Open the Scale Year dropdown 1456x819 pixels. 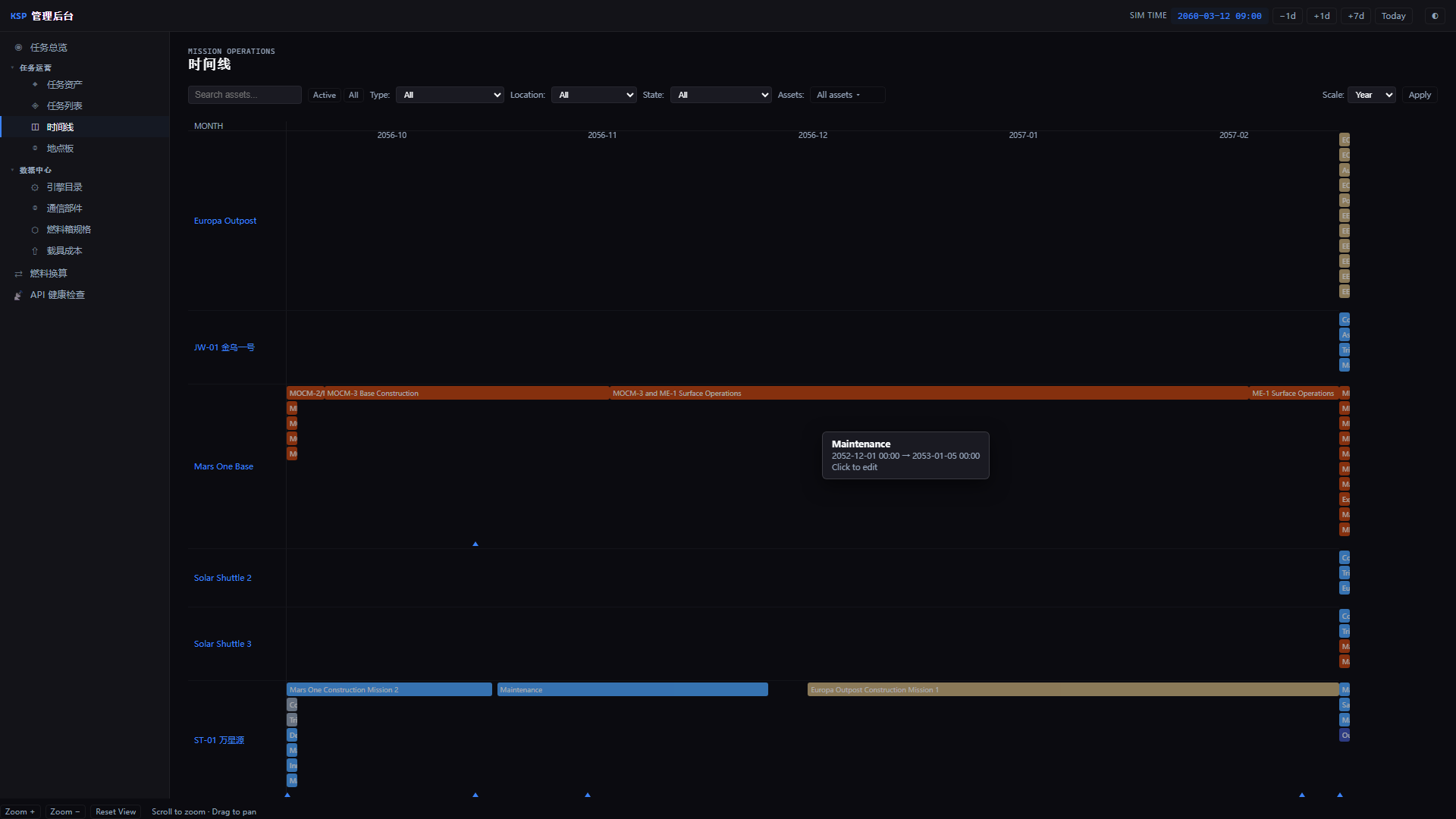tap(1371, 95)
